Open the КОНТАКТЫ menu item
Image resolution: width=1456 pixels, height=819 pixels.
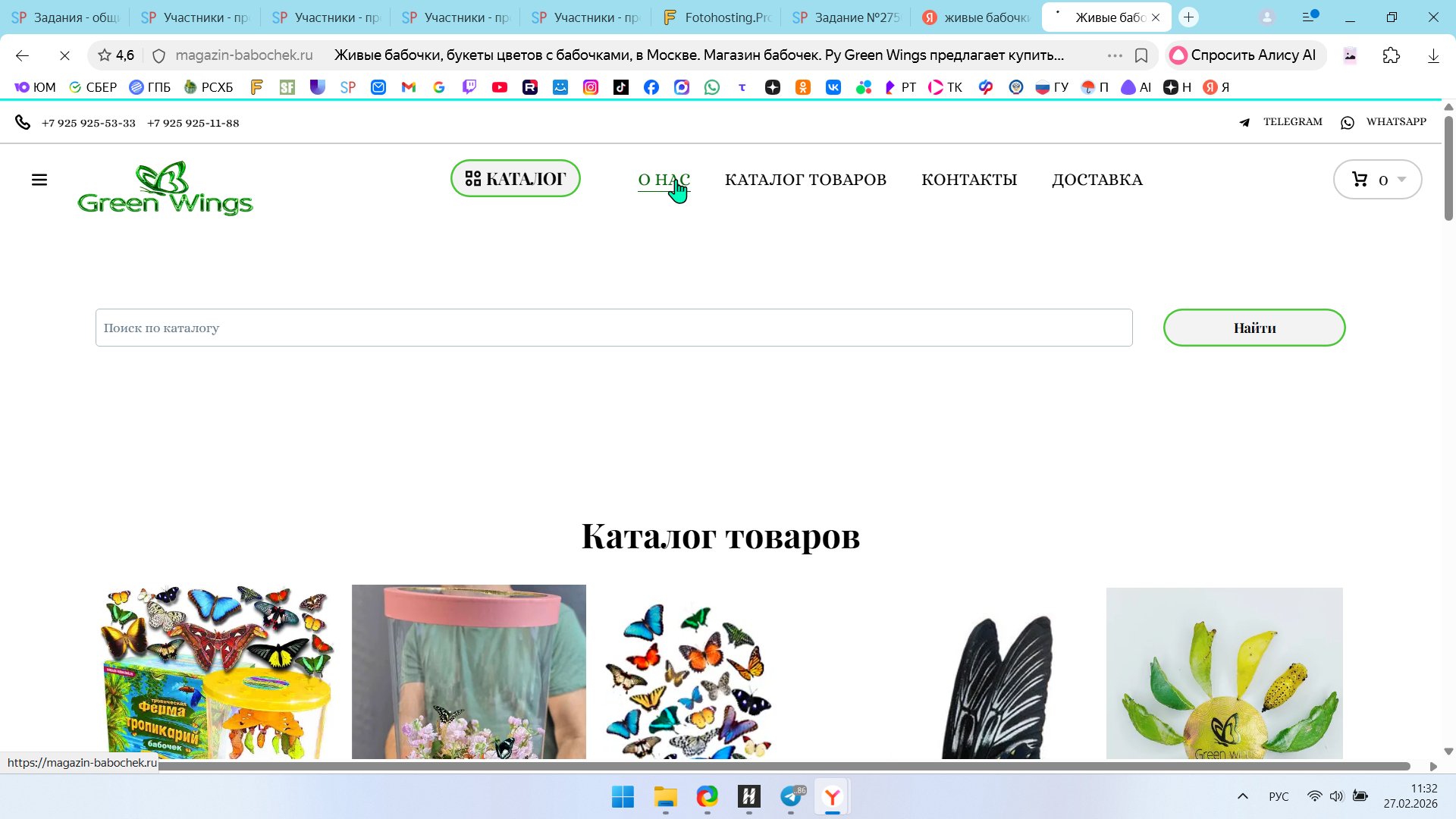(x=969, y=180)
